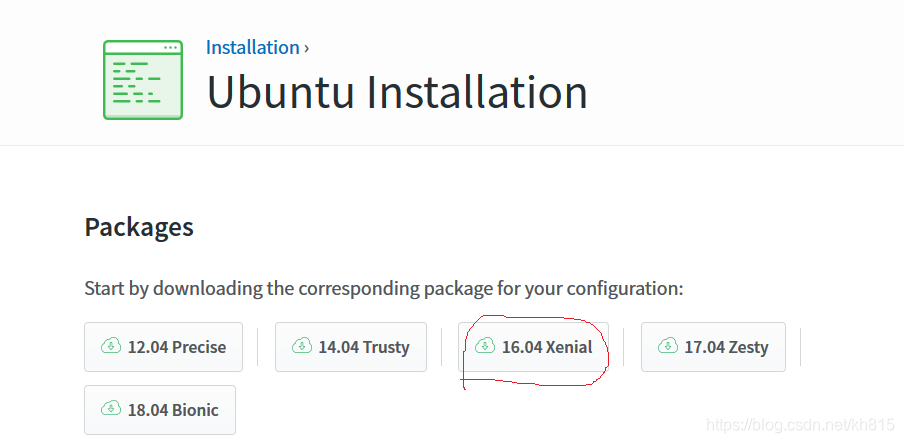Image resolution: width=904 pixels, height=443 pixels.
Task: Click the cloud download icon beside 14.04 Trusty
Action: tap(302, 346)
